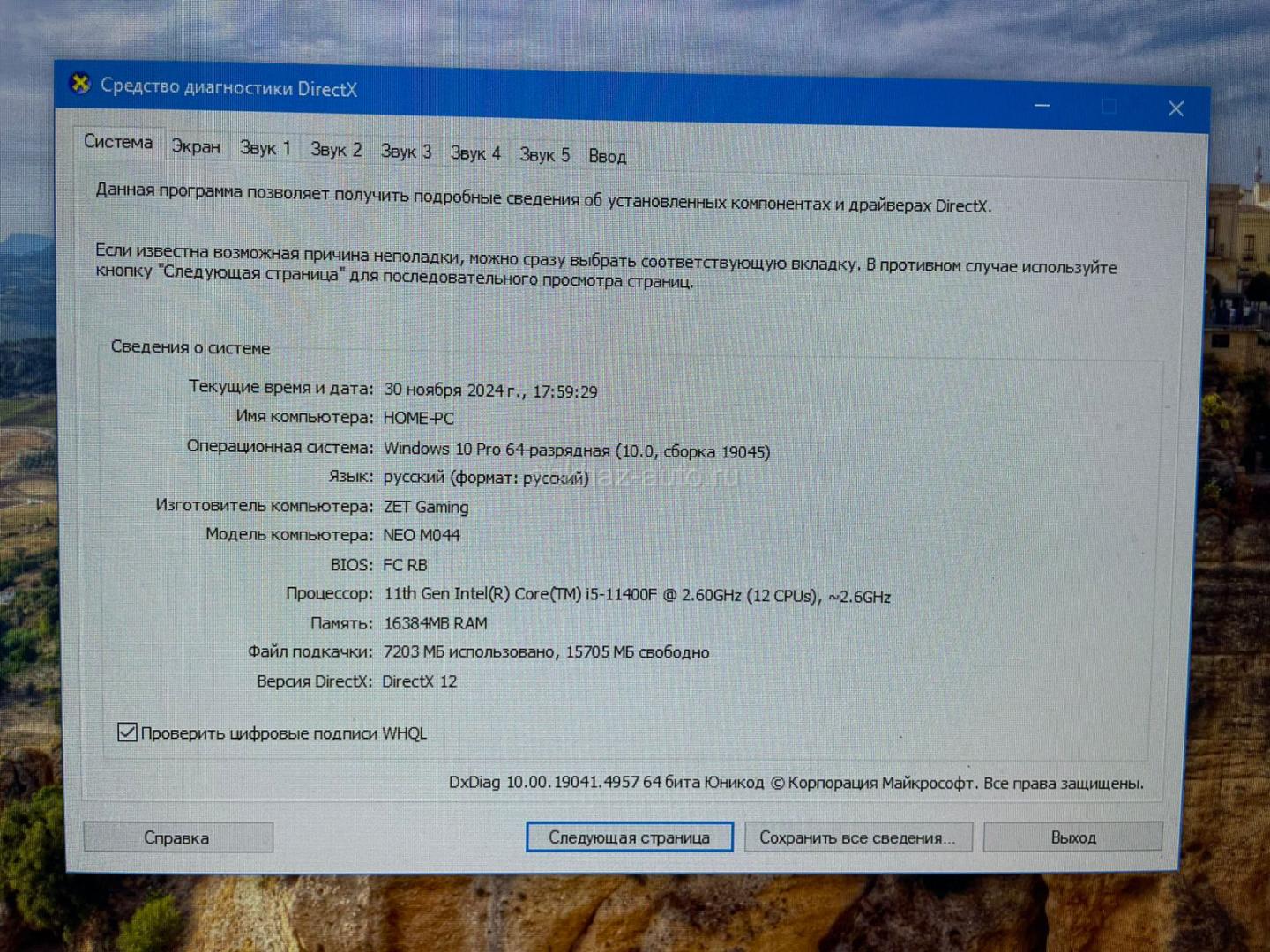This screenshot has height=952, width=1270.
Task: Click the DxDiag 10.00.19041.4957 version text
Action: [796, 782]
